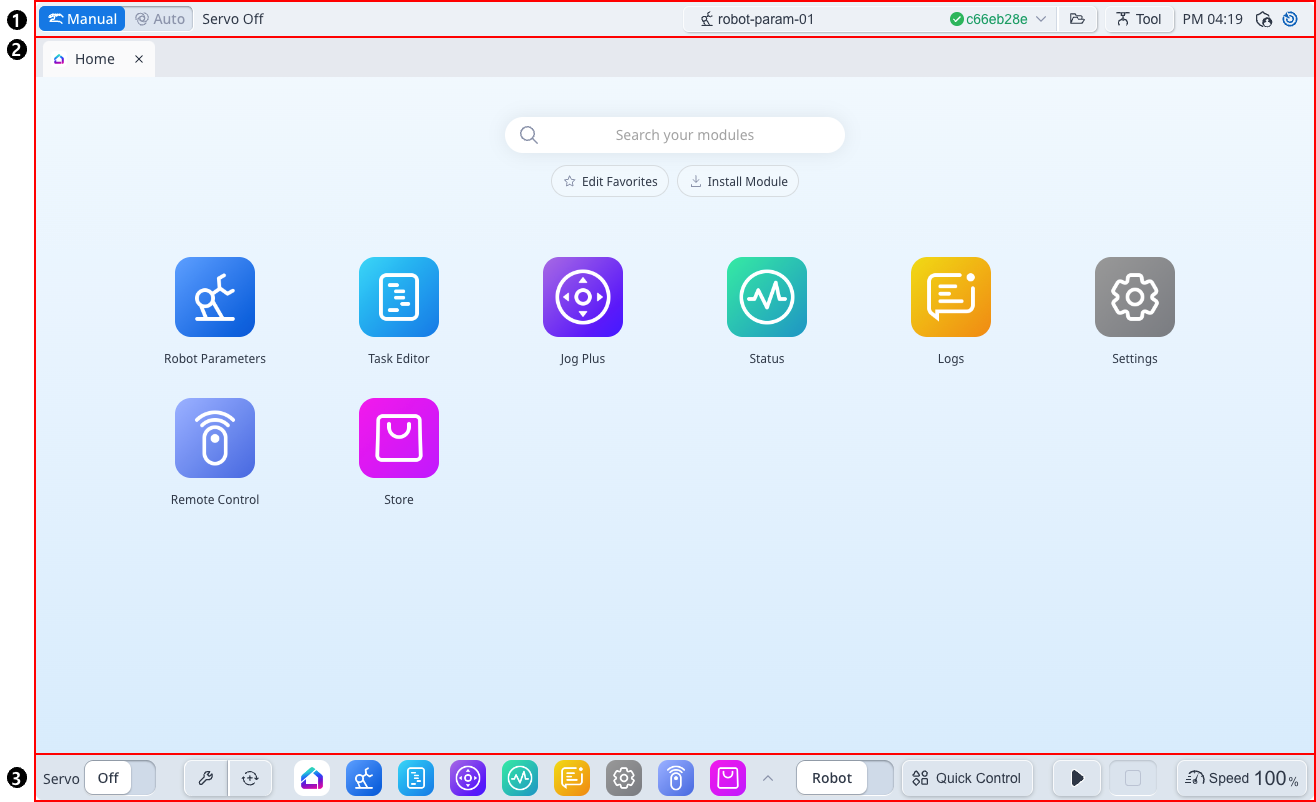The image size is (1316, 802).
Task: Open the Status monitoring module
Action: [x=767, y=297]
